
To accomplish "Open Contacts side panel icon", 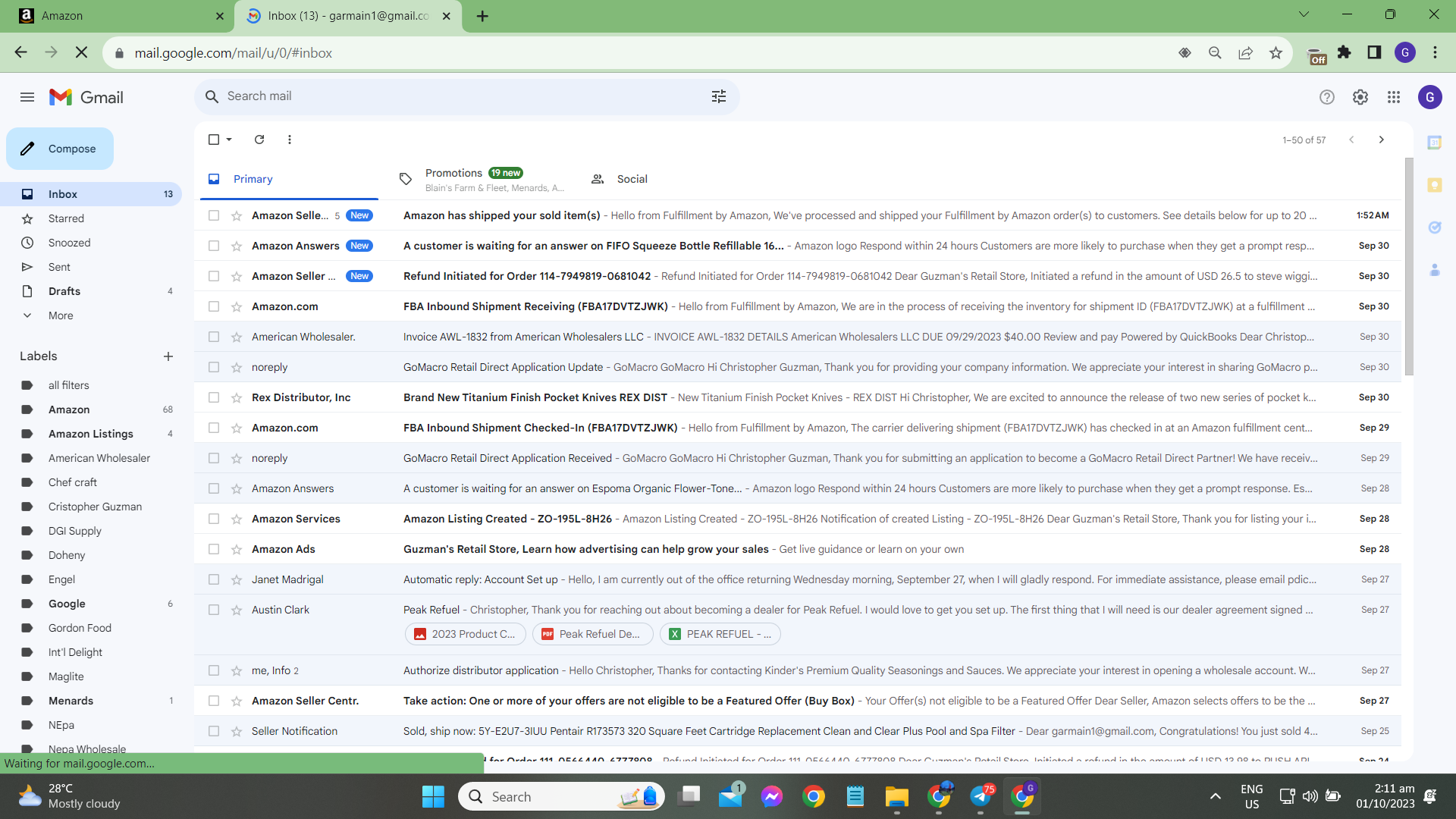I will [x=1435, y=270].
